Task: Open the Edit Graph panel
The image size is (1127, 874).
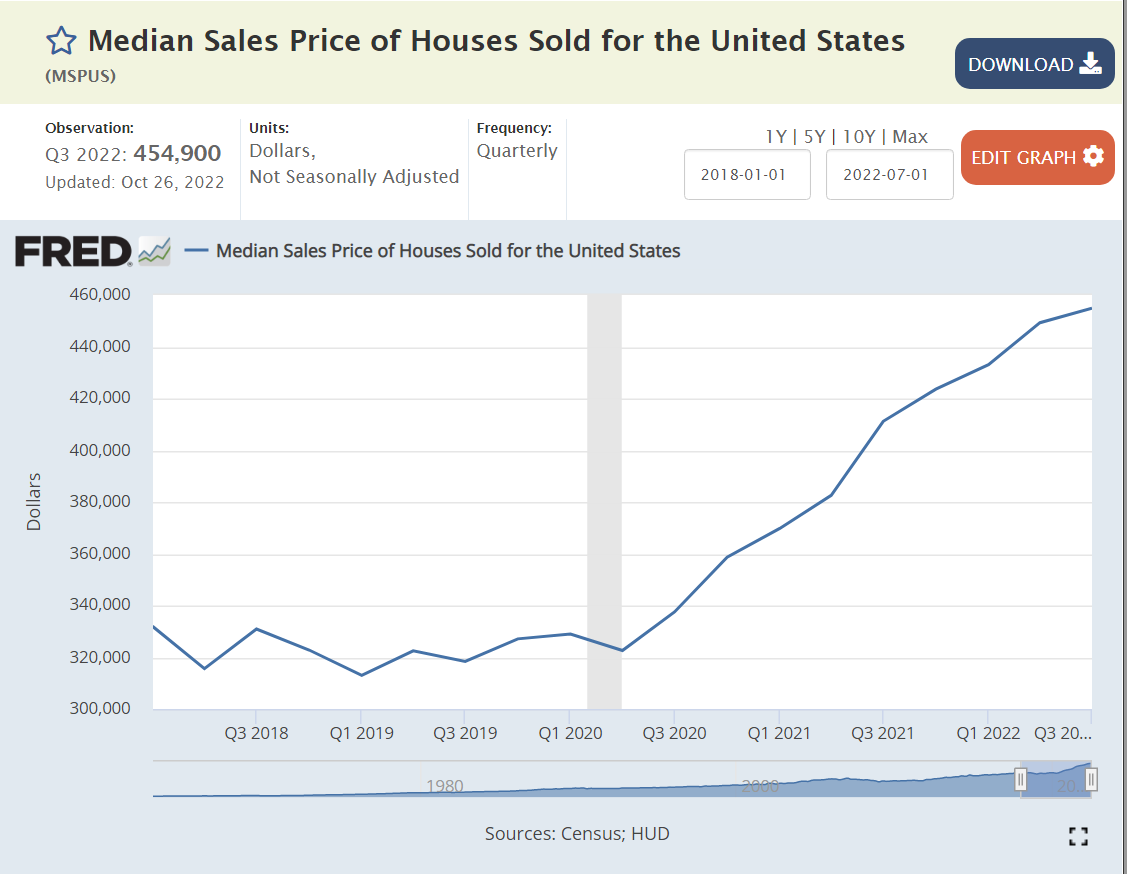Action: click(x=1037, y=157)
